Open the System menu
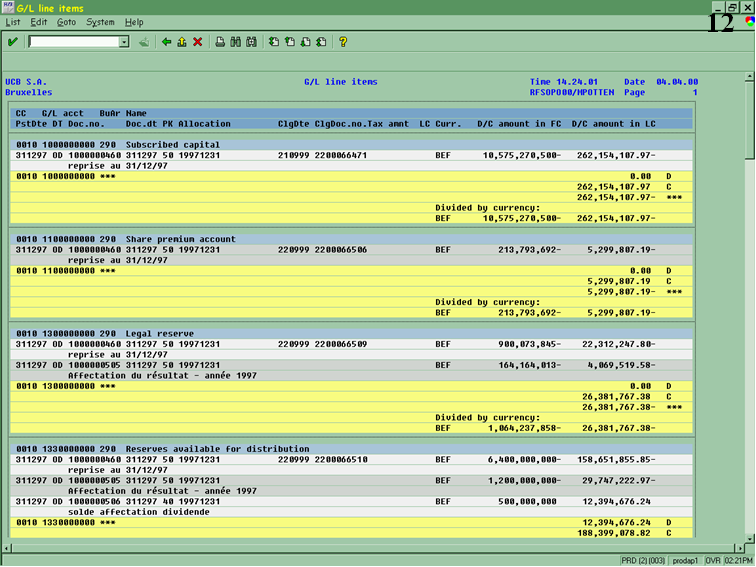Image resolution: width=756 pixels, height=567 pixels. click(x=100, y=22)
